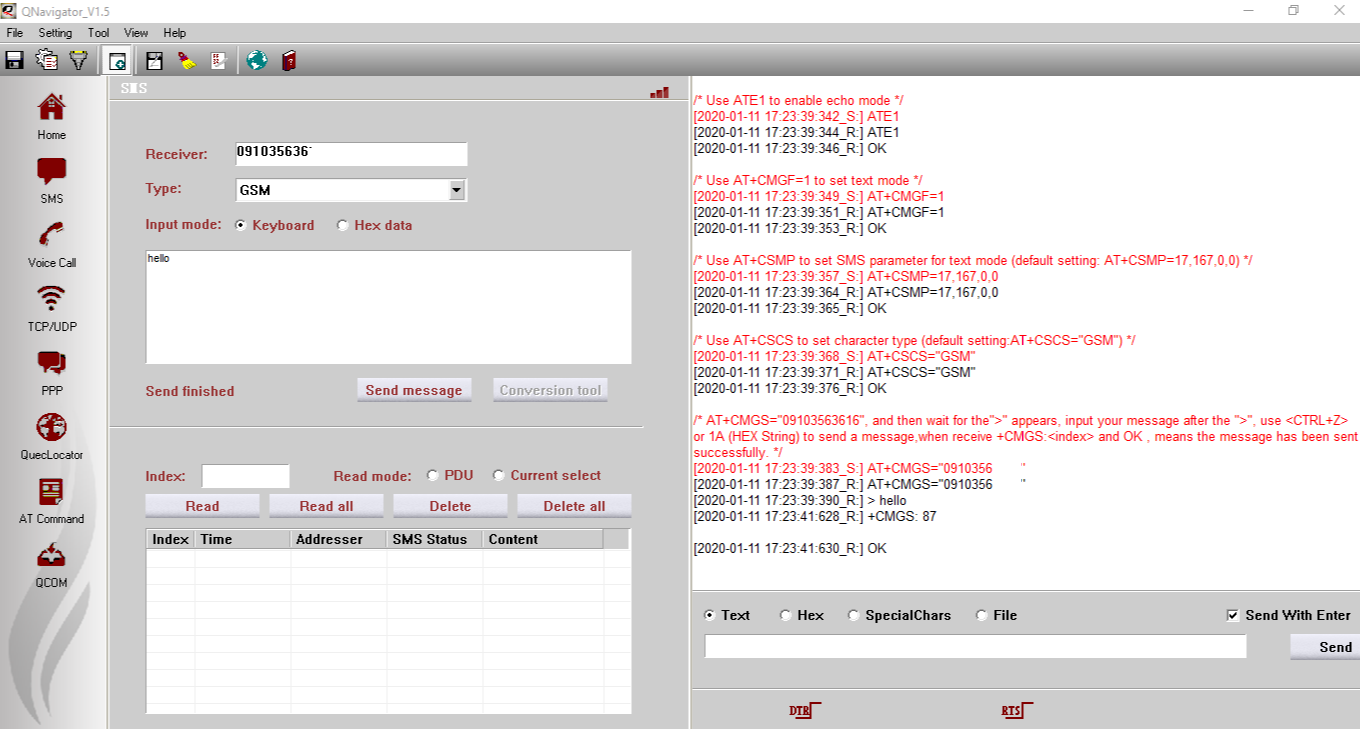Open QuecLocator in the sidebar
The width and height of the screenshot is (1360, 729).
pos(51,436)
